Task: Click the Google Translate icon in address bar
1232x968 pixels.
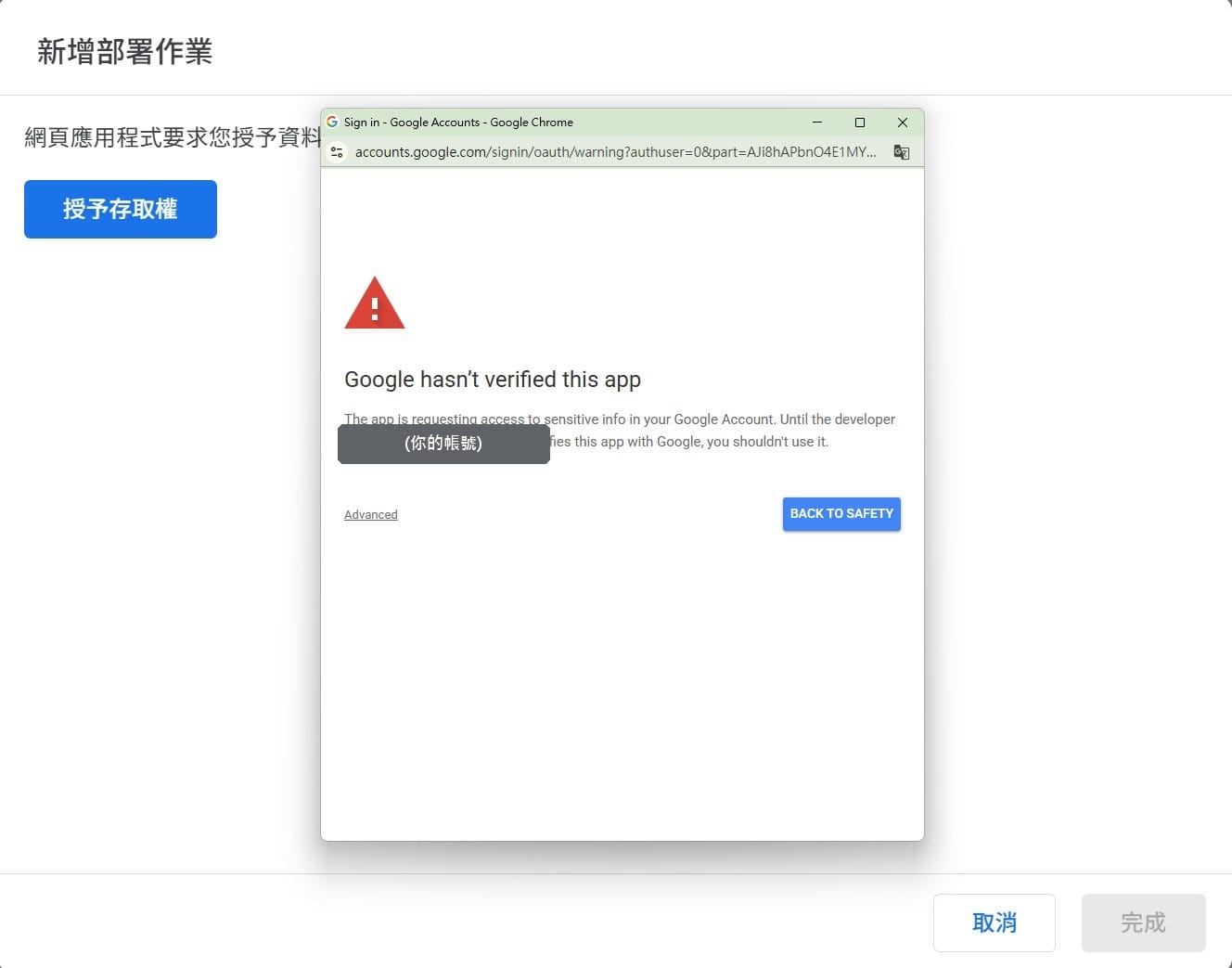Action: pos(902,152)
